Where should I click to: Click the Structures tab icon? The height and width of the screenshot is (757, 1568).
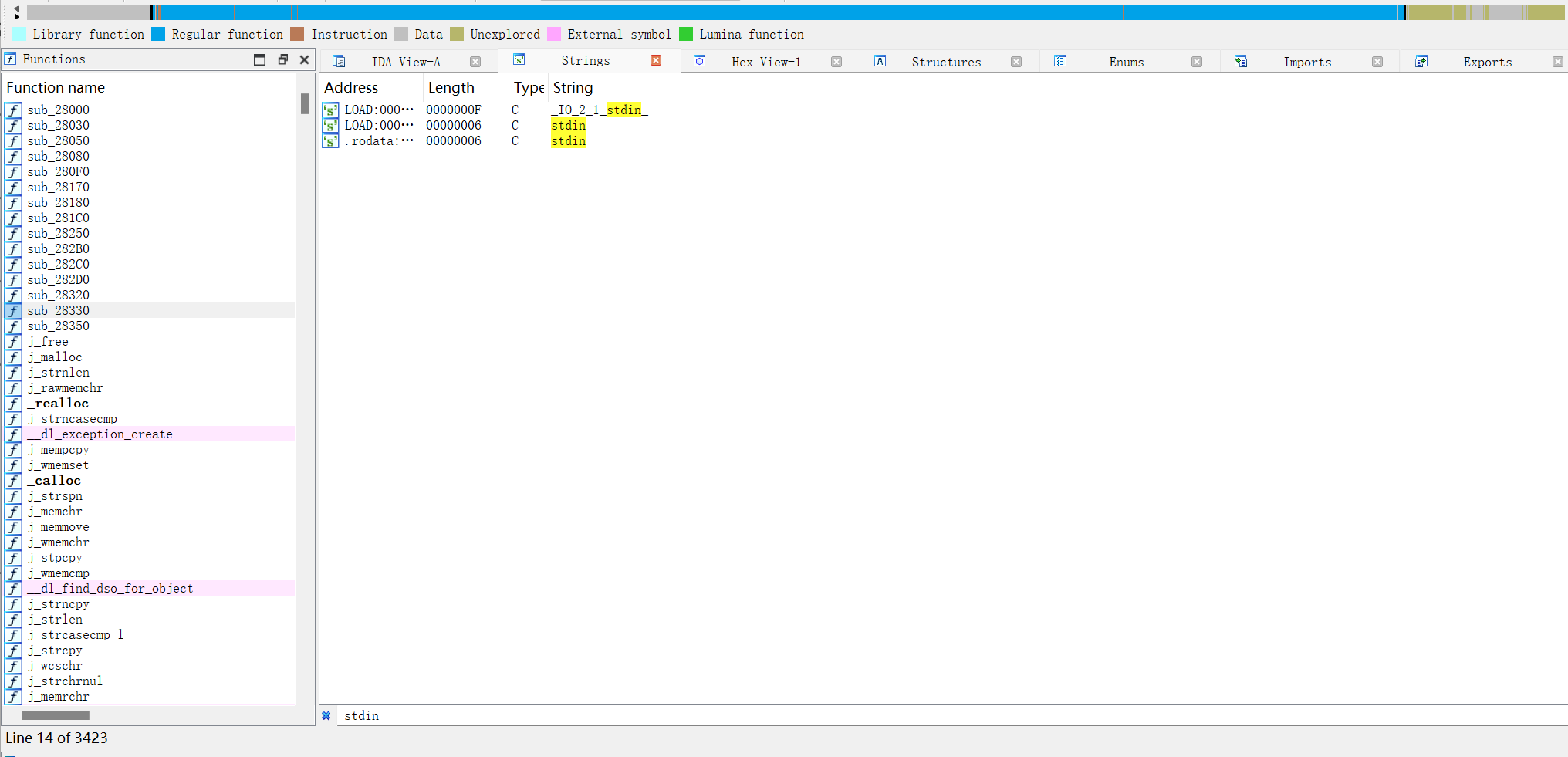coord(880,61)
